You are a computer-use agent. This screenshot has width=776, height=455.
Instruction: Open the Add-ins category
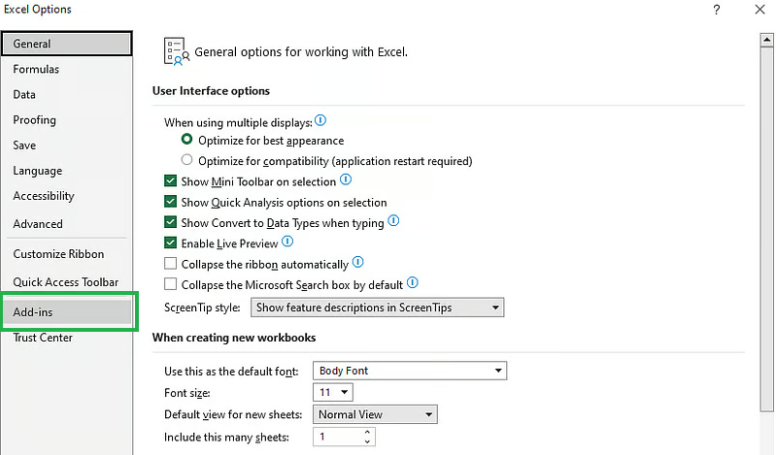[x=67, y=312]
